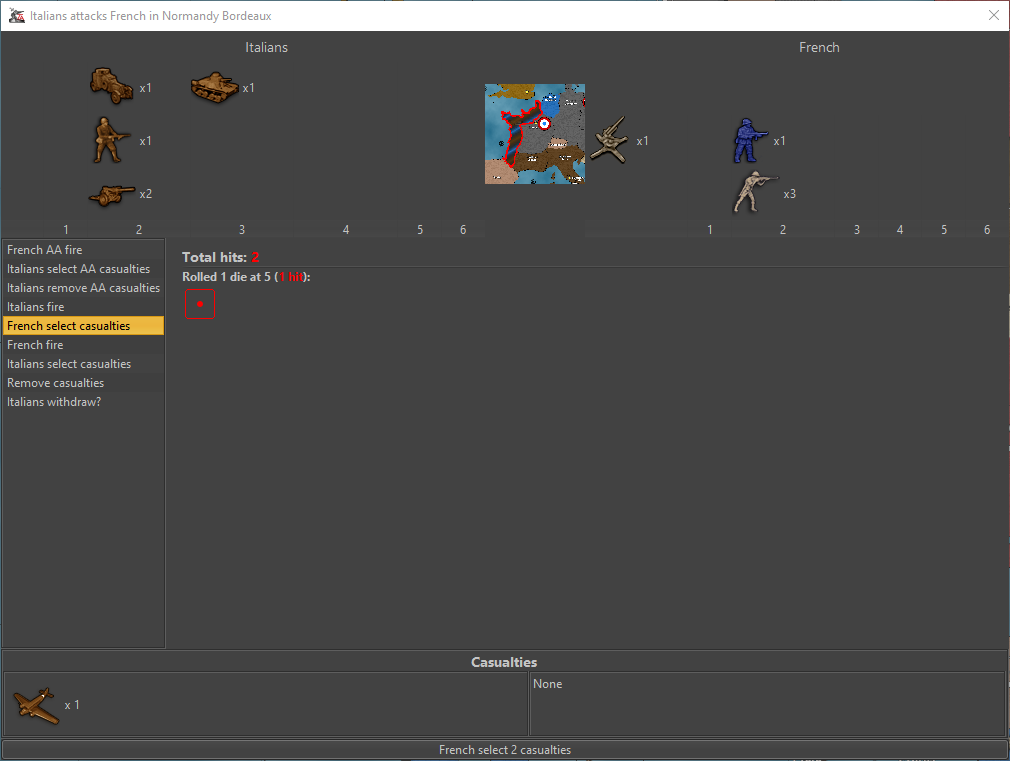Click the Italian artillery cannon icon
Viewport: 1010px width, 761px height.
[111, 194]
